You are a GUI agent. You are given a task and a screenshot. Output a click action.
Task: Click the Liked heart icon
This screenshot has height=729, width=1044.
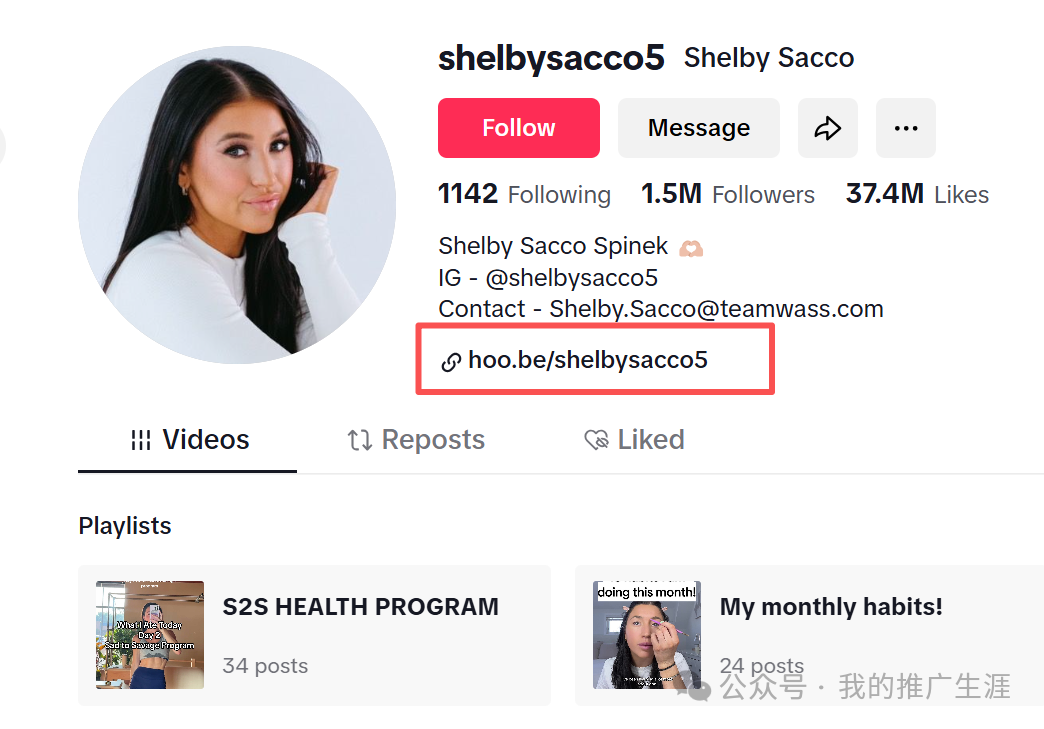[597, 440]
